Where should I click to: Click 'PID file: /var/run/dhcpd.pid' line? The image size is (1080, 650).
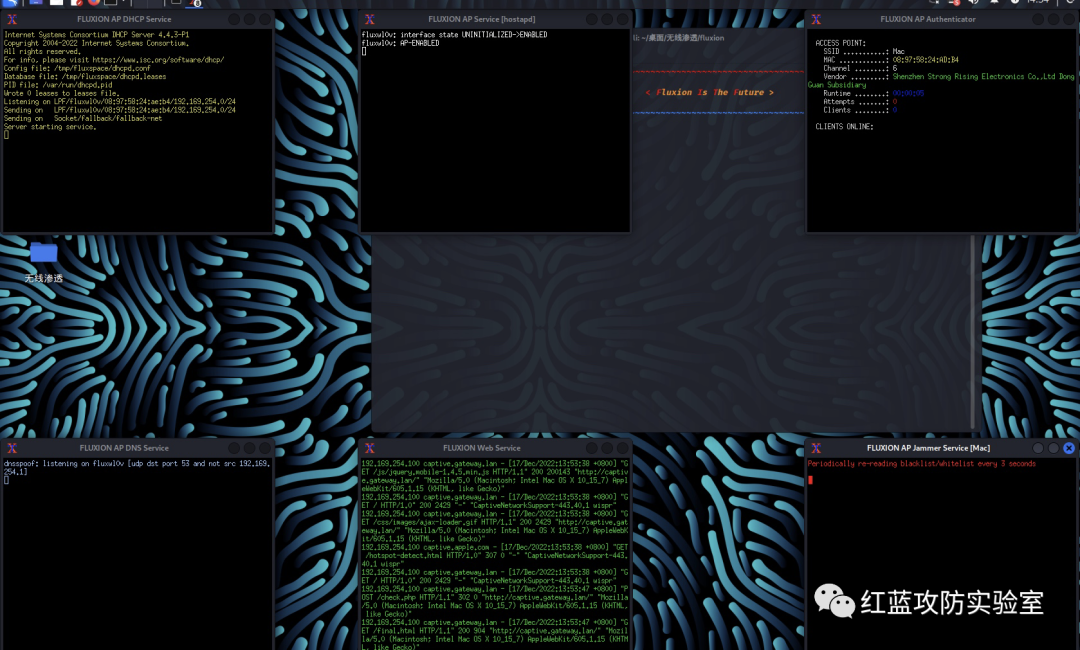(58, 85)
